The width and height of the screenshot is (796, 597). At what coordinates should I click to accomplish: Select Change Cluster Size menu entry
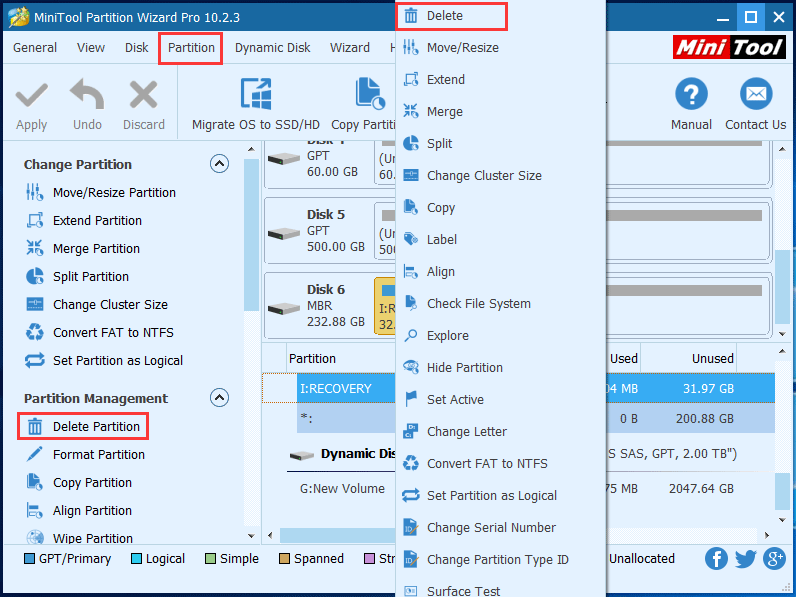(x=501, y=176)
